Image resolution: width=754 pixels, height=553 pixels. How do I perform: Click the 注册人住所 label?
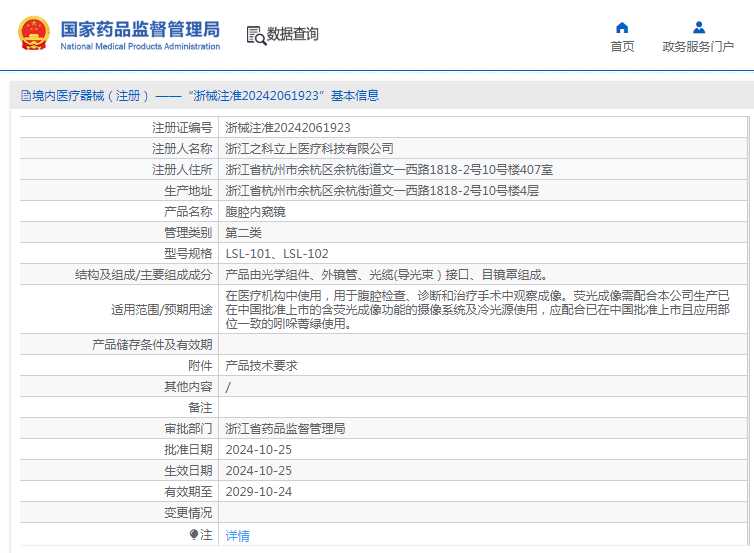[182, 170]
